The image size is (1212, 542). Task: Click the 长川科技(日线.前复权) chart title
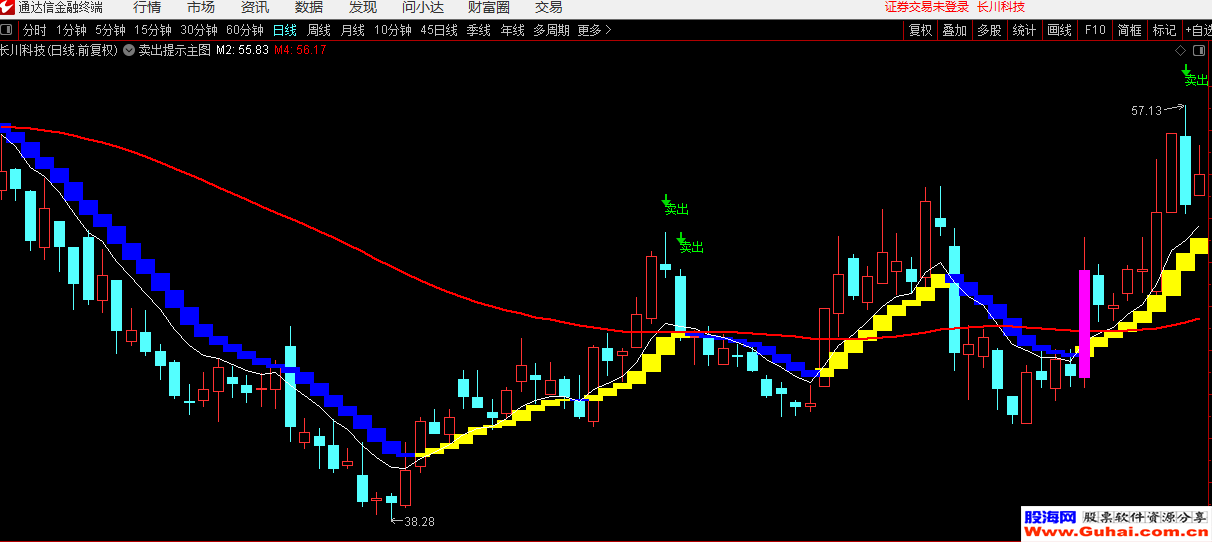[x=59, y=49]
